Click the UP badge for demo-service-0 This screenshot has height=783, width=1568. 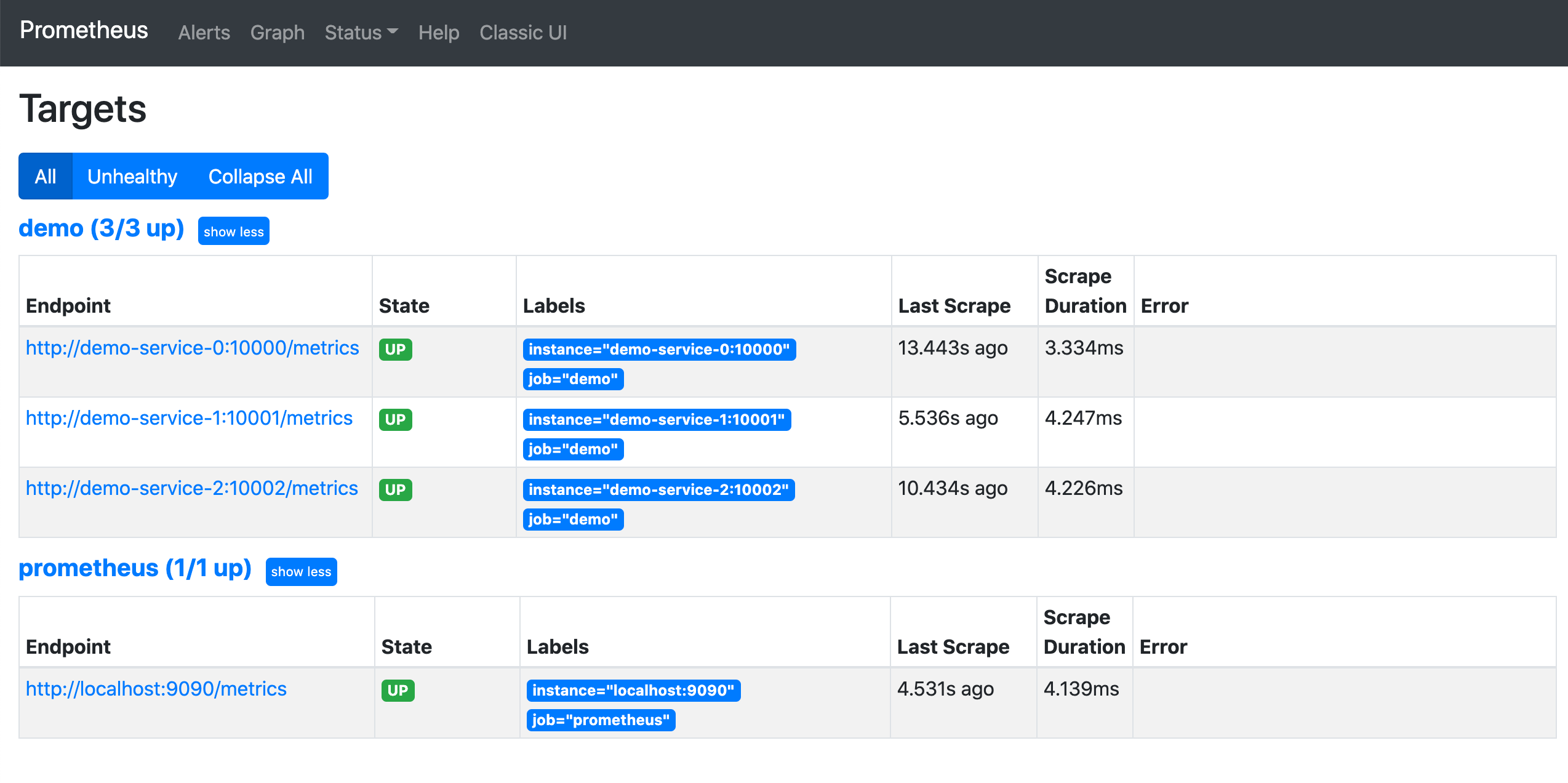coord(395,350)
